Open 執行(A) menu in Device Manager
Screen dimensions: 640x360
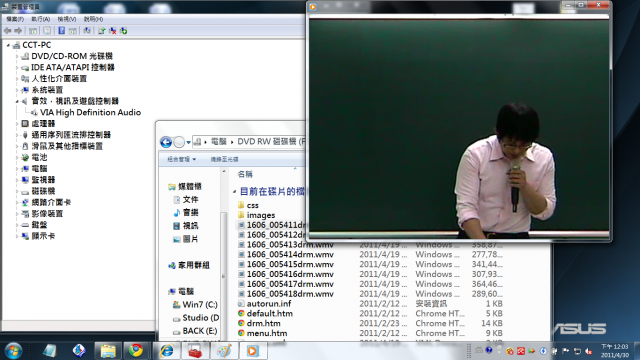40,19
